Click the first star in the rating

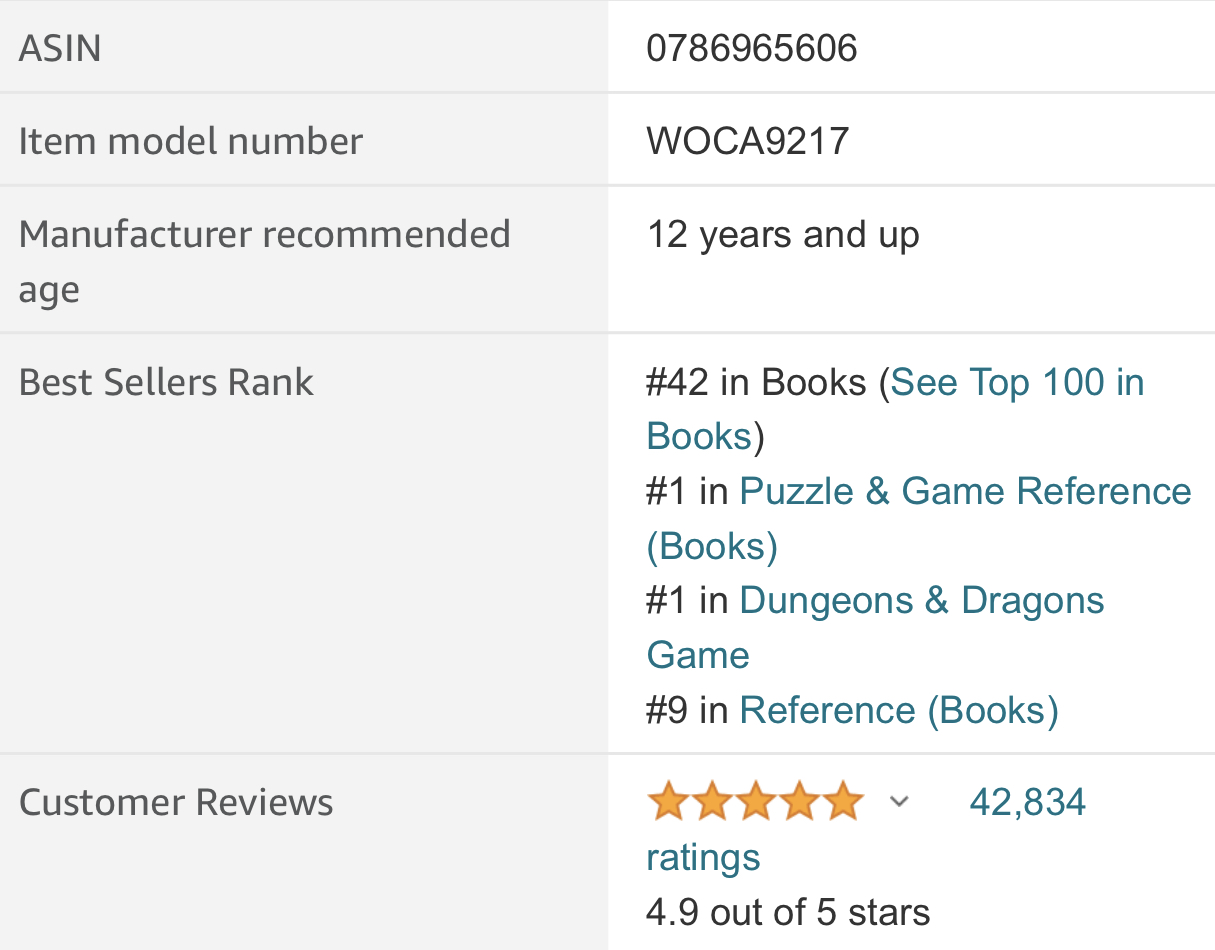[x=667, y=802]
